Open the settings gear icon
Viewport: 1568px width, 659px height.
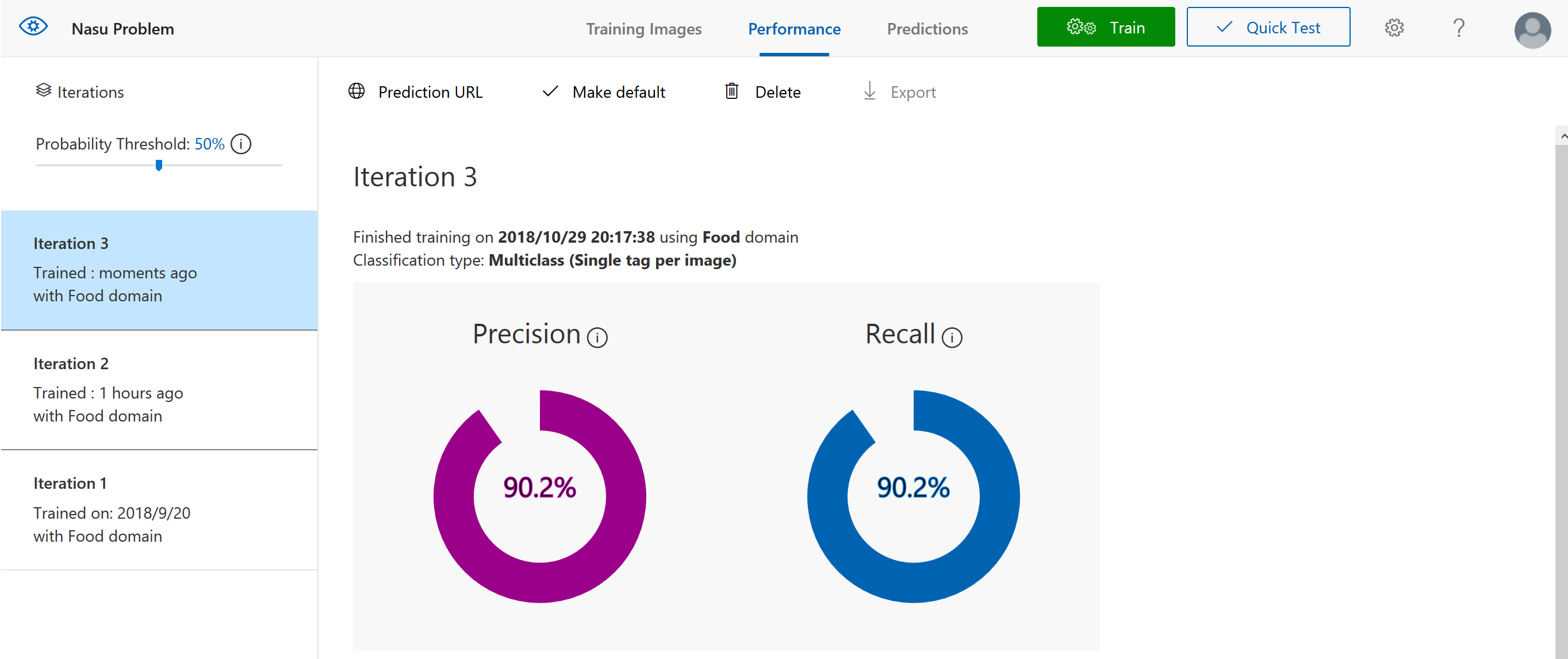click(1394, 28)
